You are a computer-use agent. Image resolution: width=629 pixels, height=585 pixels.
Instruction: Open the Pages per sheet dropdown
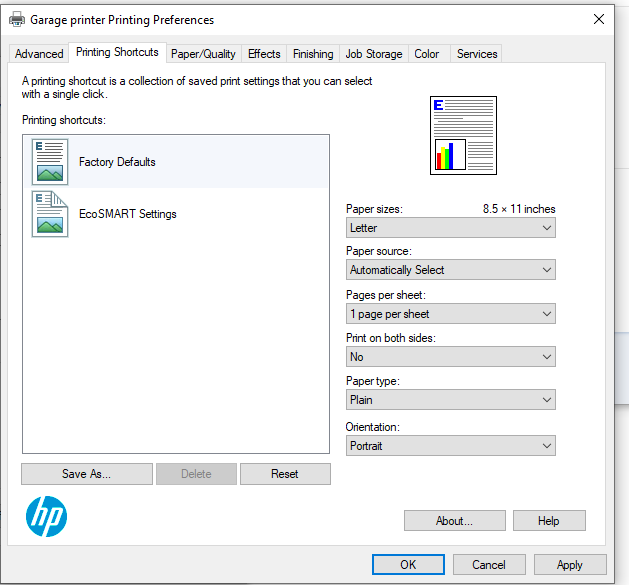pos(450,314)
